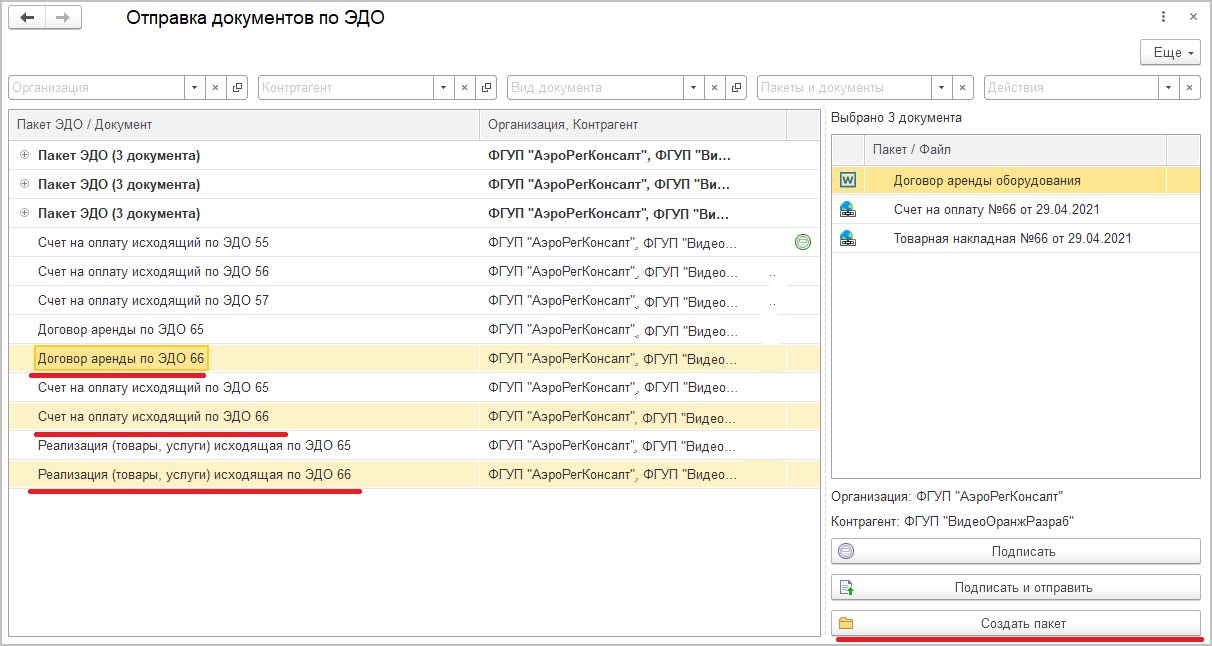Clear the Действия filter
1212x646 pixels.
click(x=1190, y=87)
